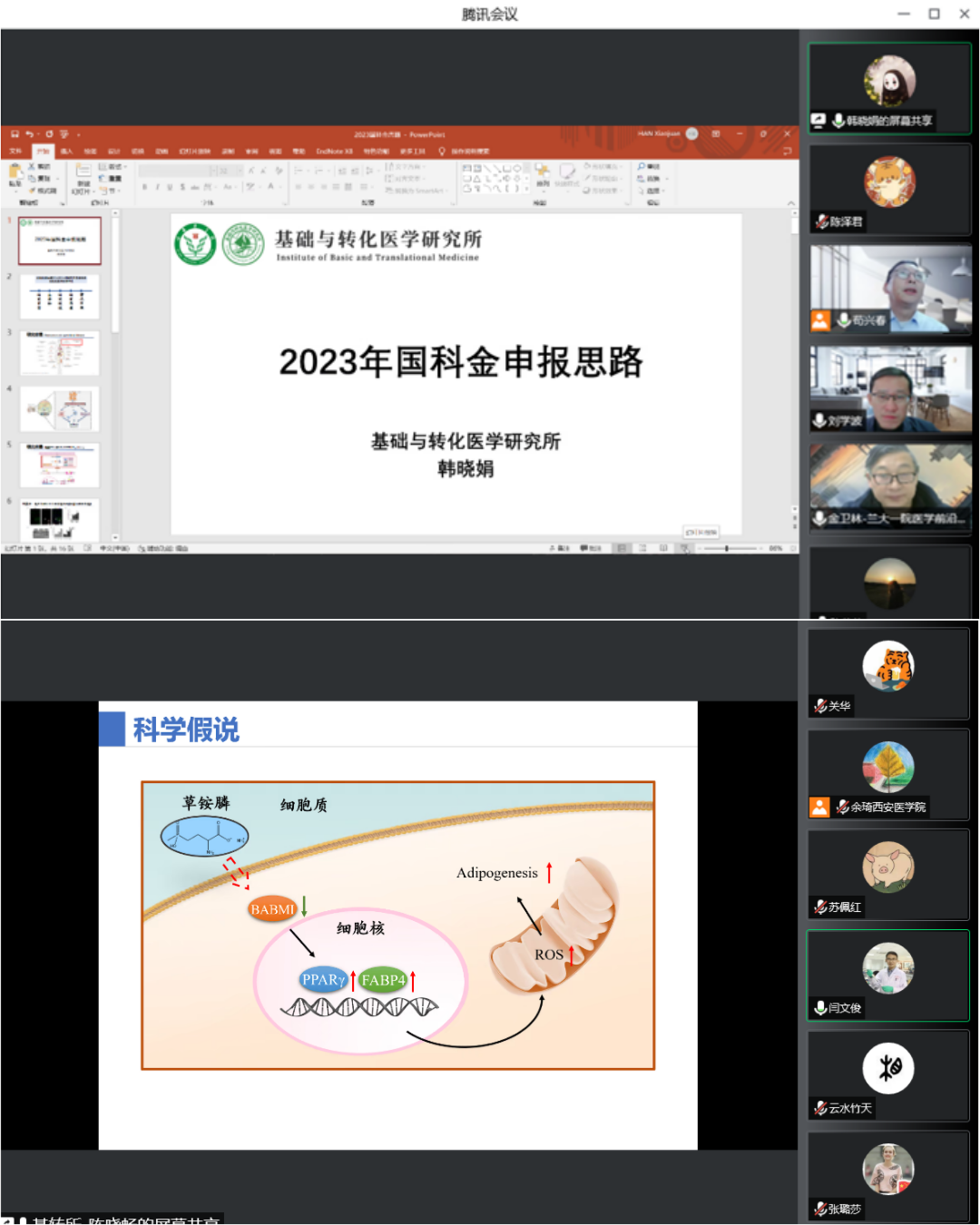
Task: Click the lightbulb Tell Me search icon
Action: pyautogui.click(x=442, y=151)
